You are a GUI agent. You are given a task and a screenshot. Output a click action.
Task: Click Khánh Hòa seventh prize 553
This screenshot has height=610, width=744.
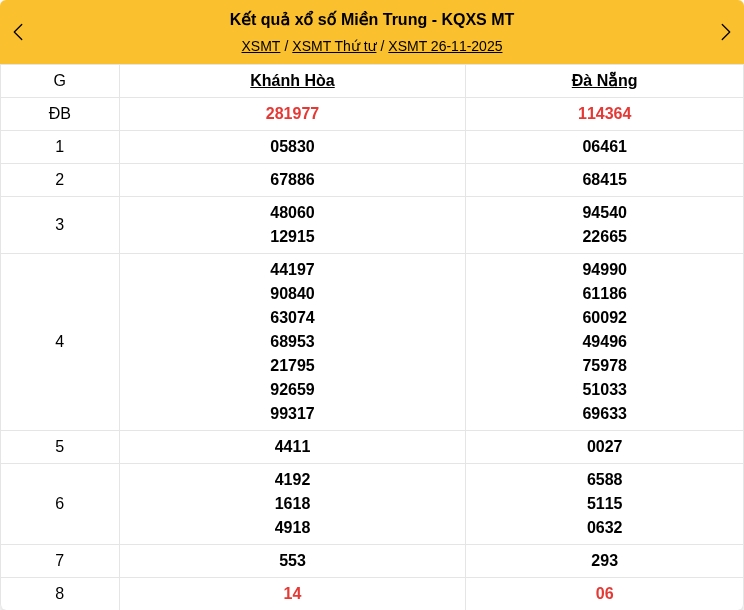(292, 561)
